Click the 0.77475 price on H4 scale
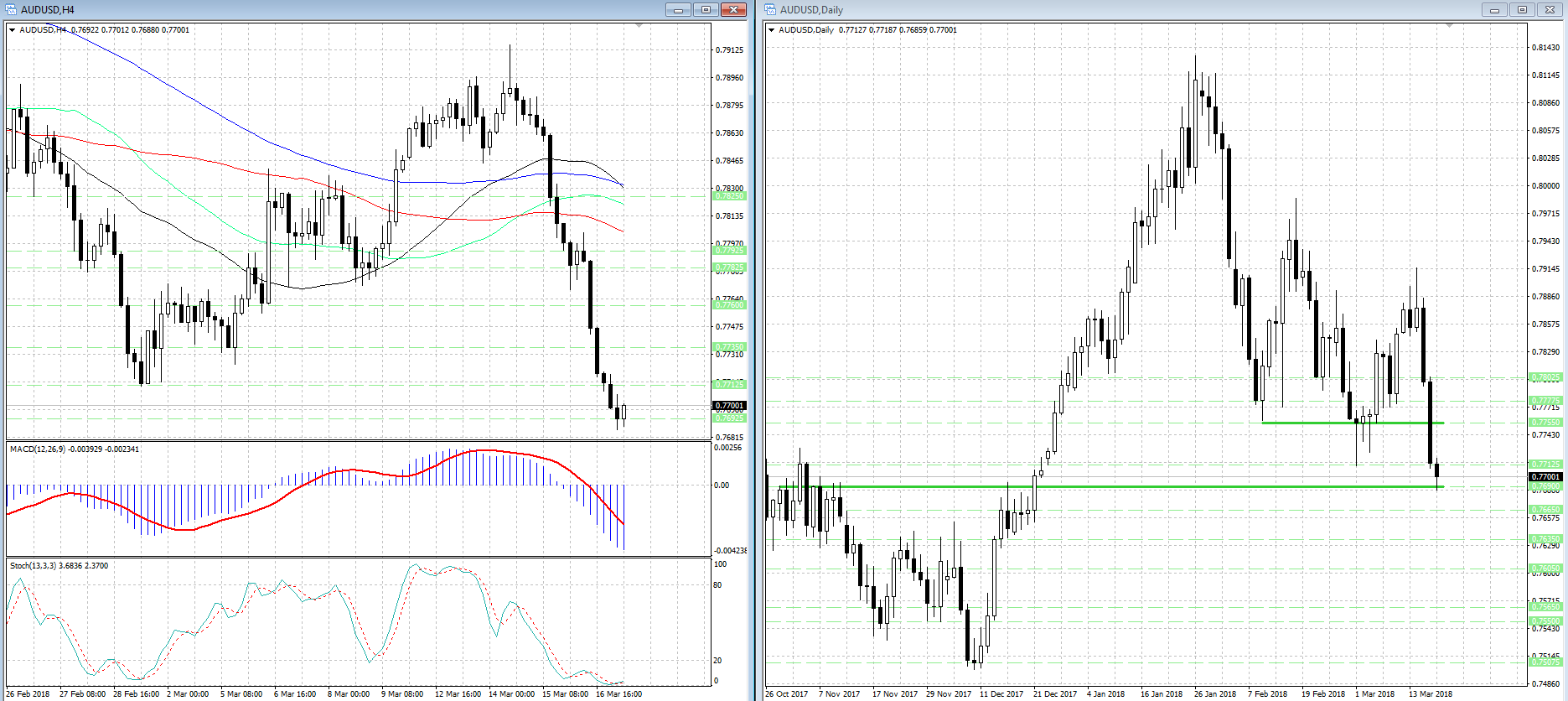1568x701 pixels. pos(729,327)
